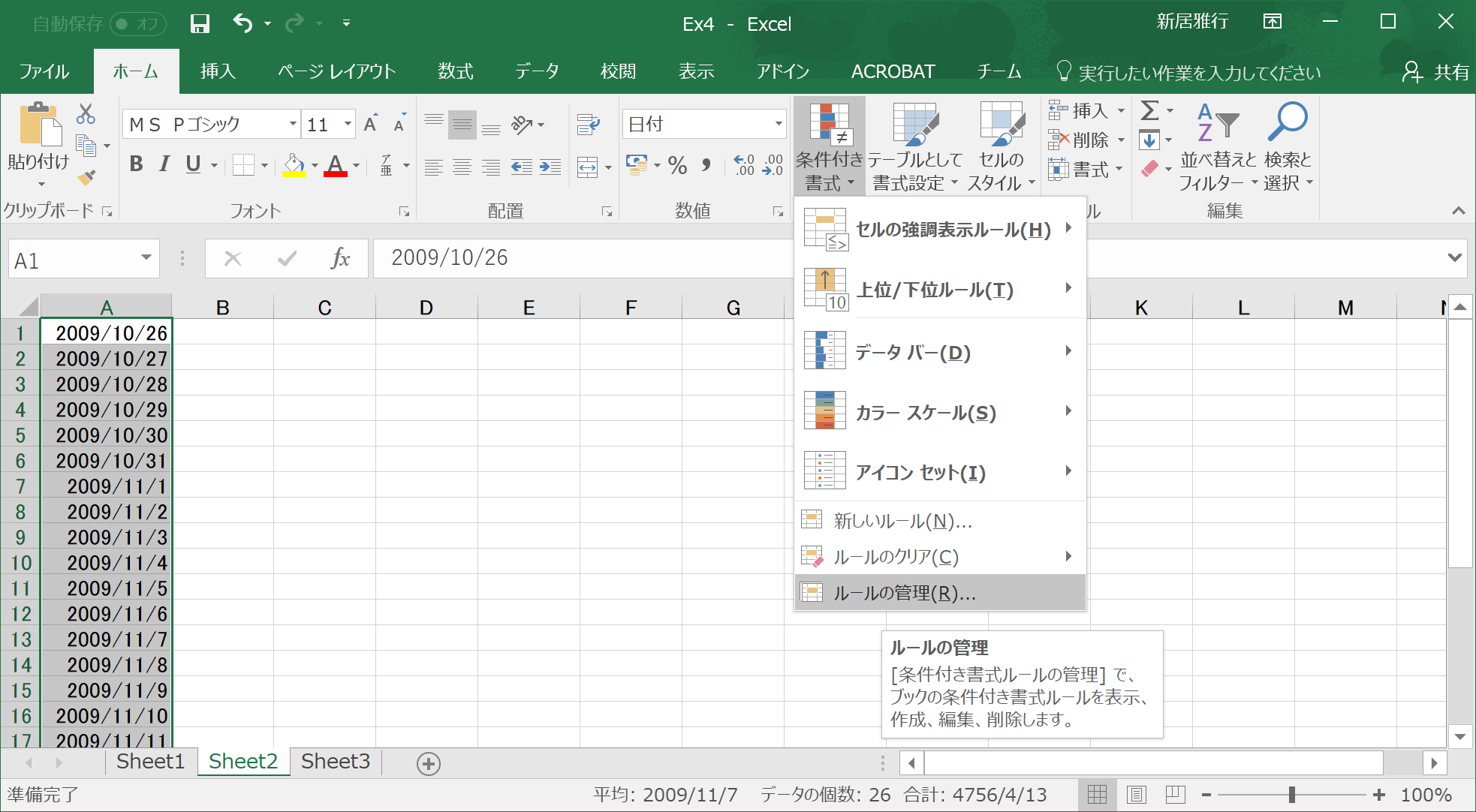1476x812 pixels.
Task: Toggle Italic formatting
Action: [164, 164]
